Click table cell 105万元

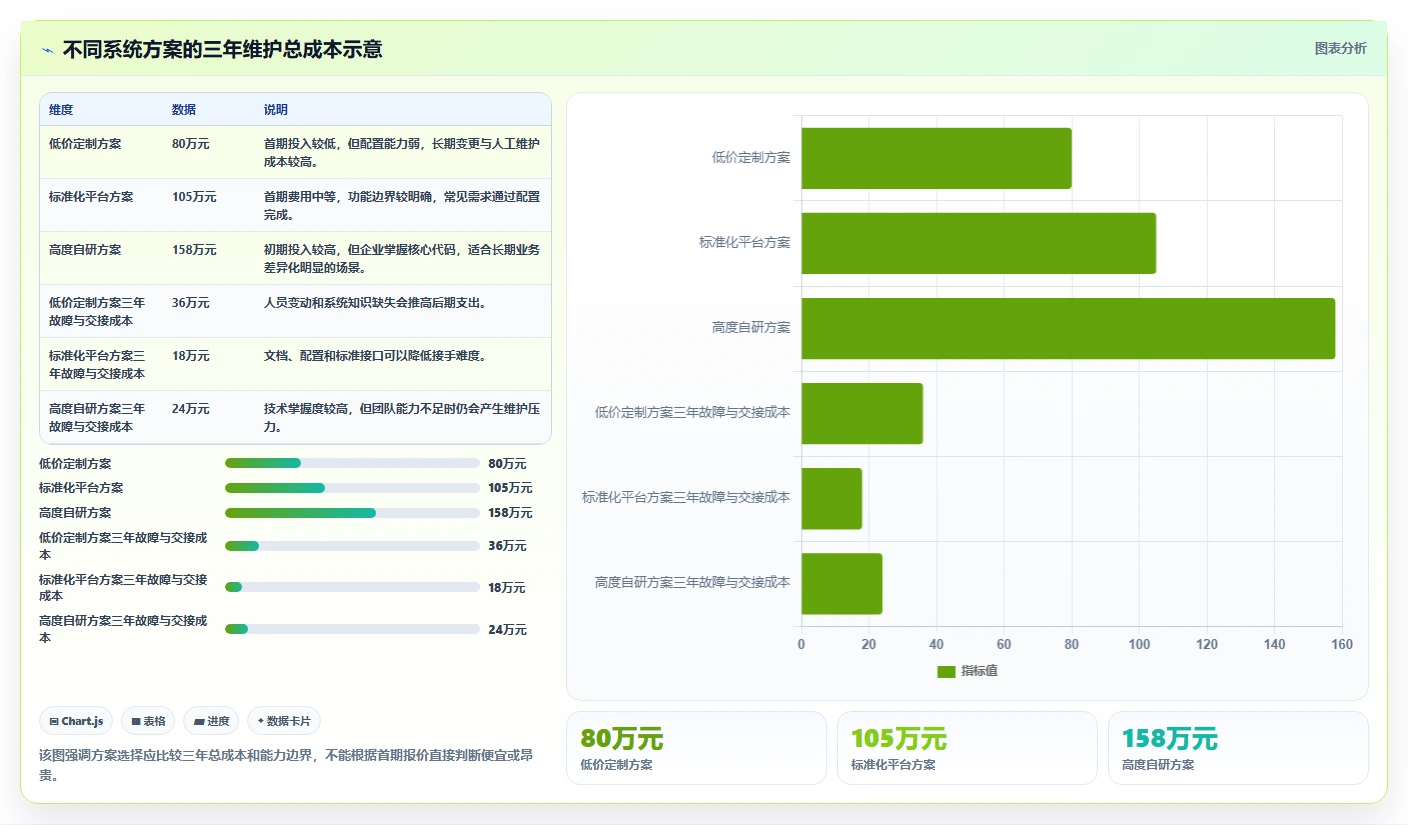pos(194,197)
